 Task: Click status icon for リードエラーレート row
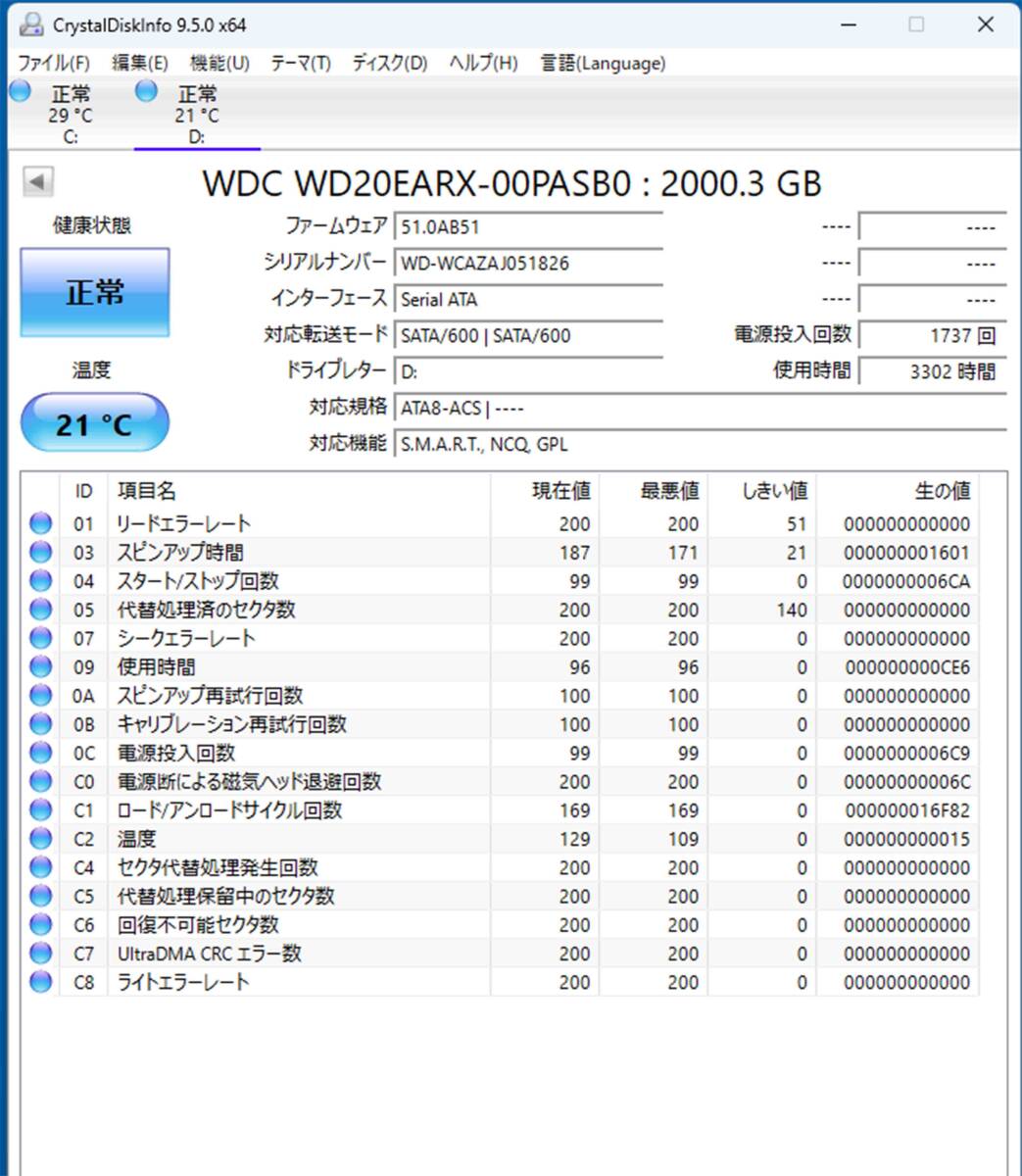[40, 523]
